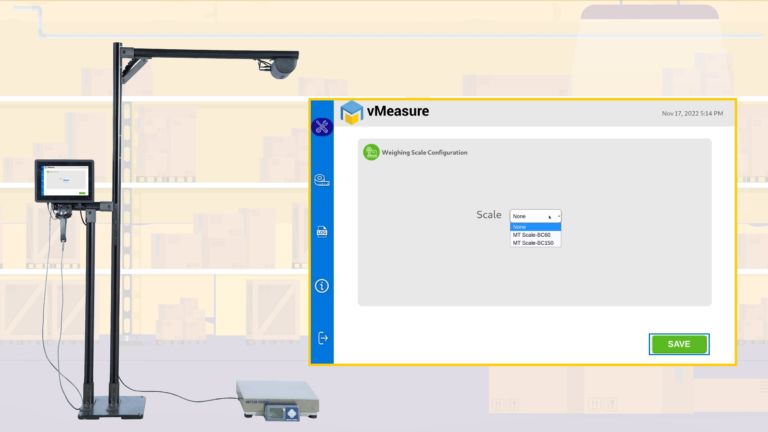The width and height of the screenshot is (768, 432).
Task: Select MT Scale-BC60 option
Action: click(535, 235)
